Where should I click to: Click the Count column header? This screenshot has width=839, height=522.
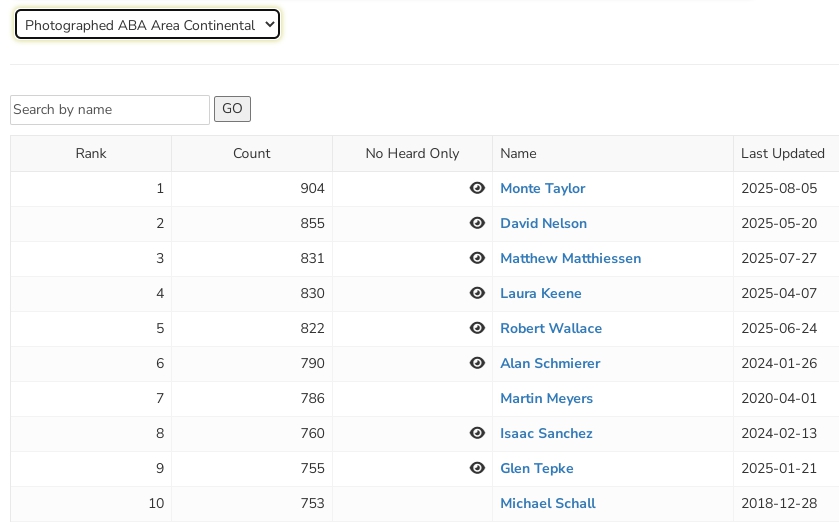252,153
